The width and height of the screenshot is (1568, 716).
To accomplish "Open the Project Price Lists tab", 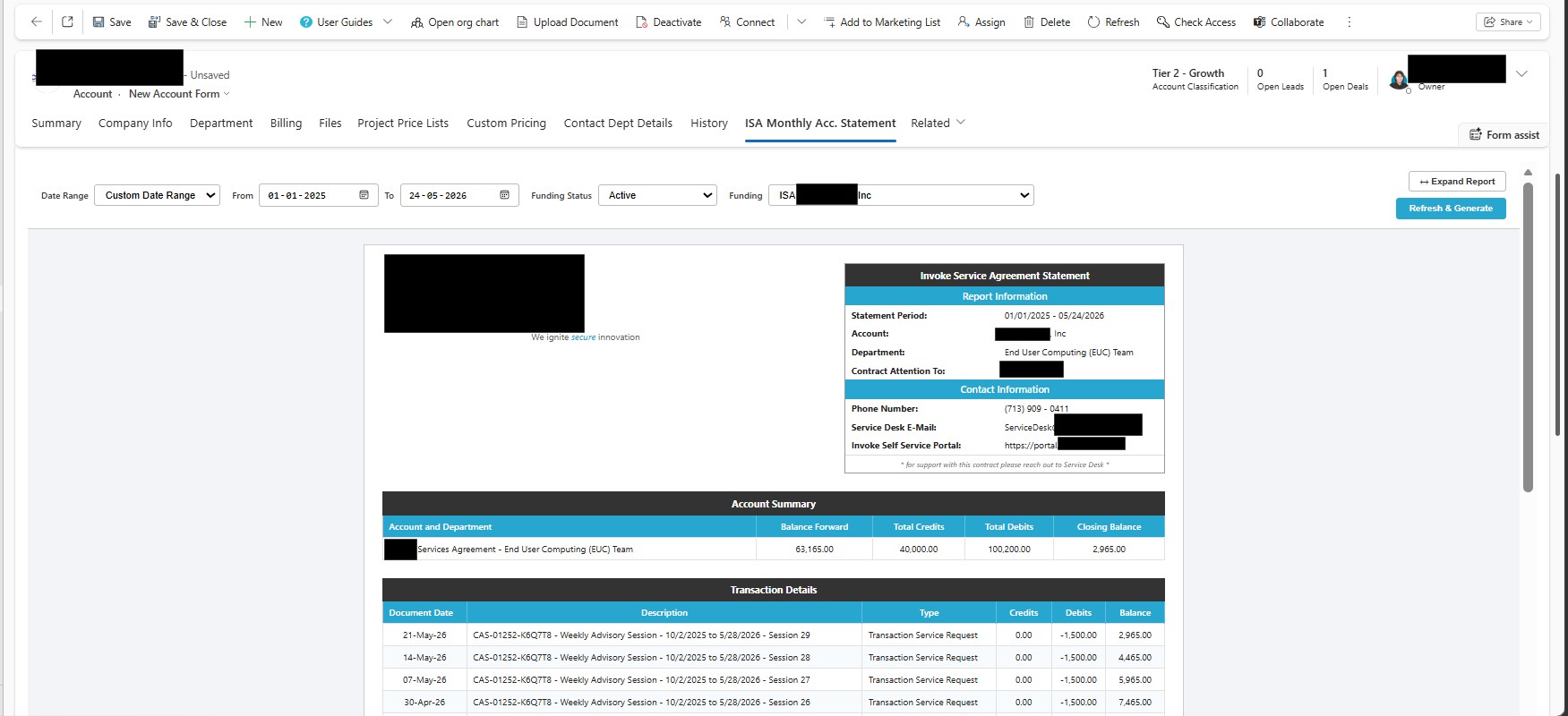I will pyautogui.click(x=403, y=124).
